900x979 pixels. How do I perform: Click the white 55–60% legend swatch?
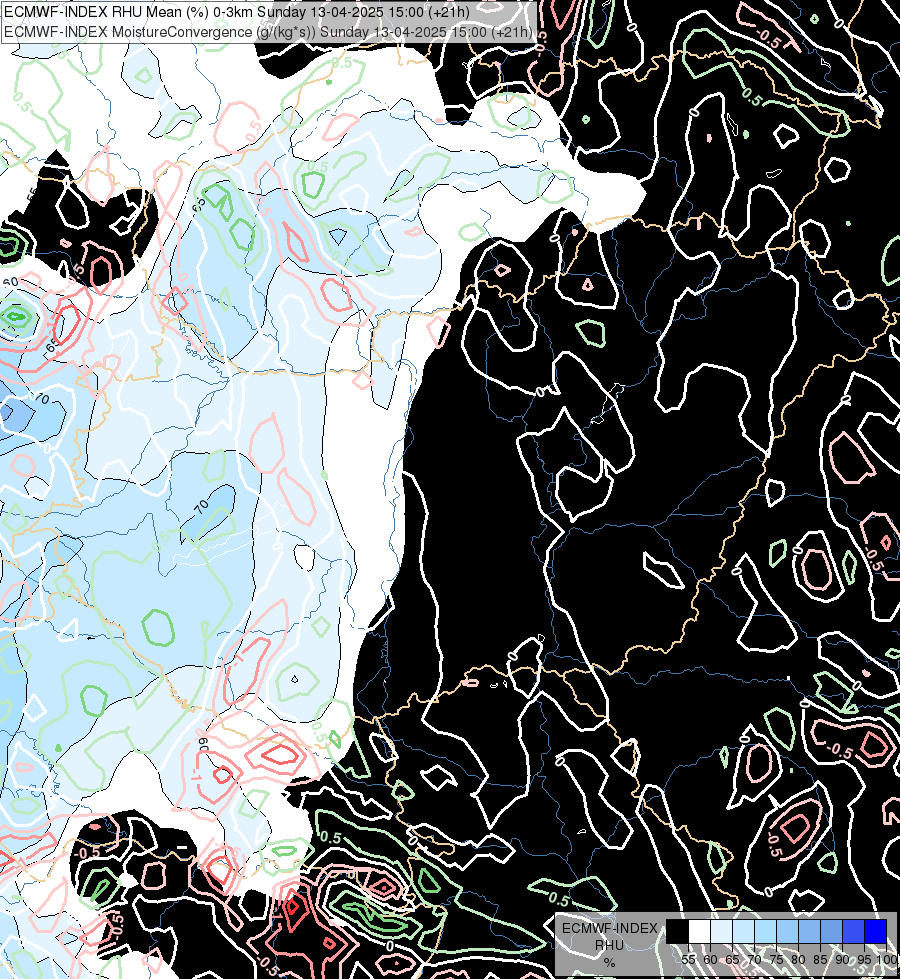tap(700, 931)
